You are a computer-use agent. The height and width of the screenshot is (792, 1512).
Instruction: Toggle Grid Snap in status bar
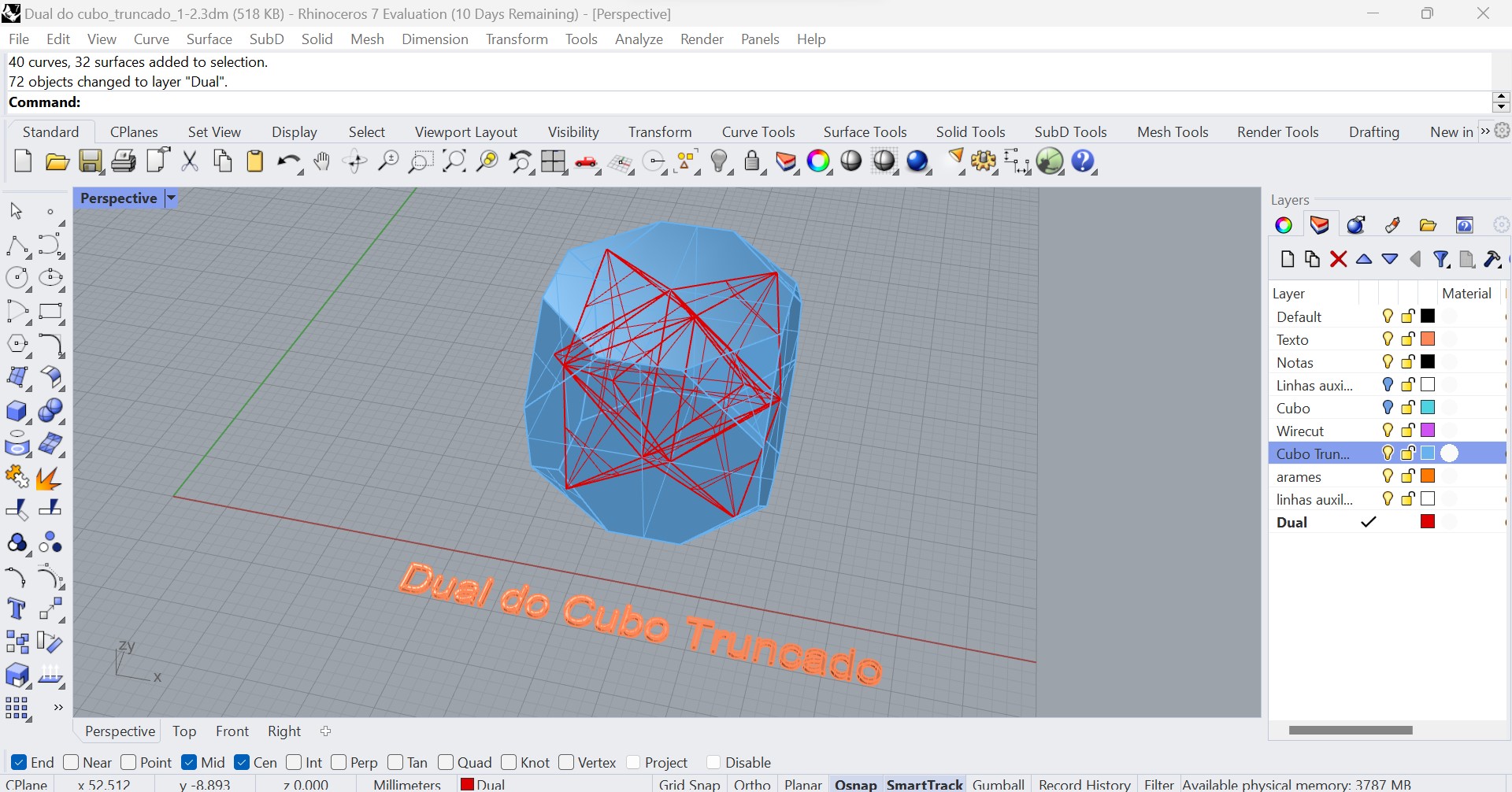point(689,785)
